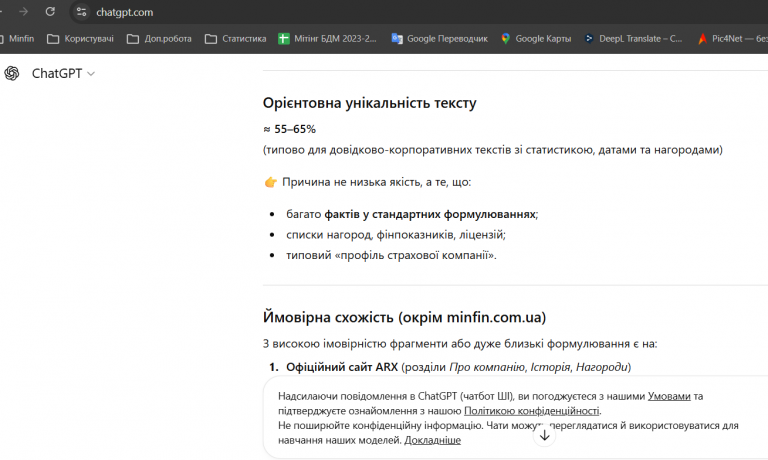Screen dimensions: 768x460
Task: Open the Pic4Net bookmark
Action: [x=733, y=39]
